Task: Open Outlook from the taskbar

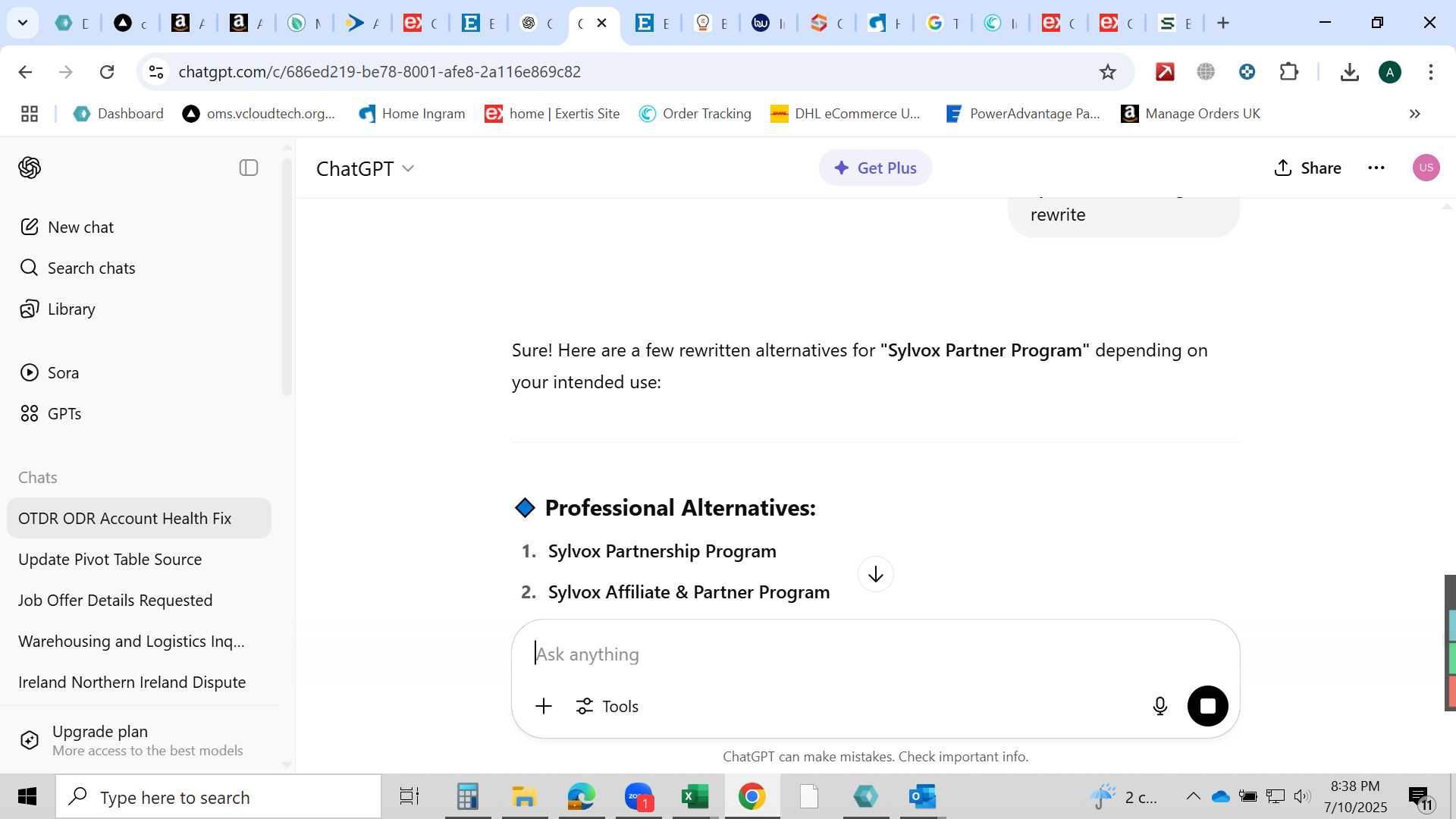Action: [x=922, y=797]
